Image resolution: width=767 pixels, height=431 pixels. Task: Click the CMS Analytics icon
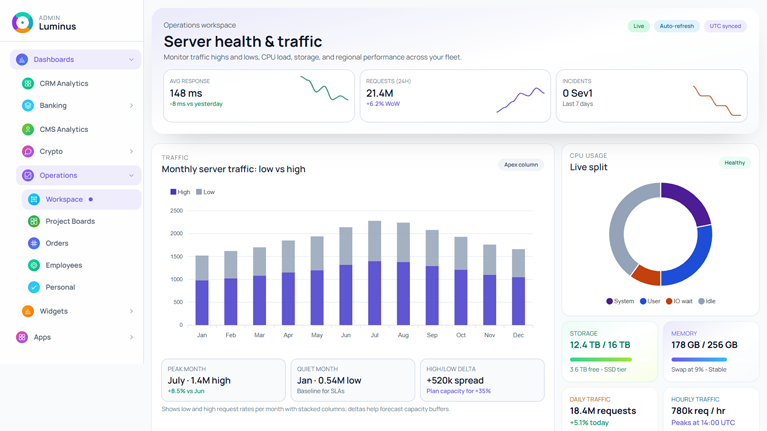tap(28, 130)
